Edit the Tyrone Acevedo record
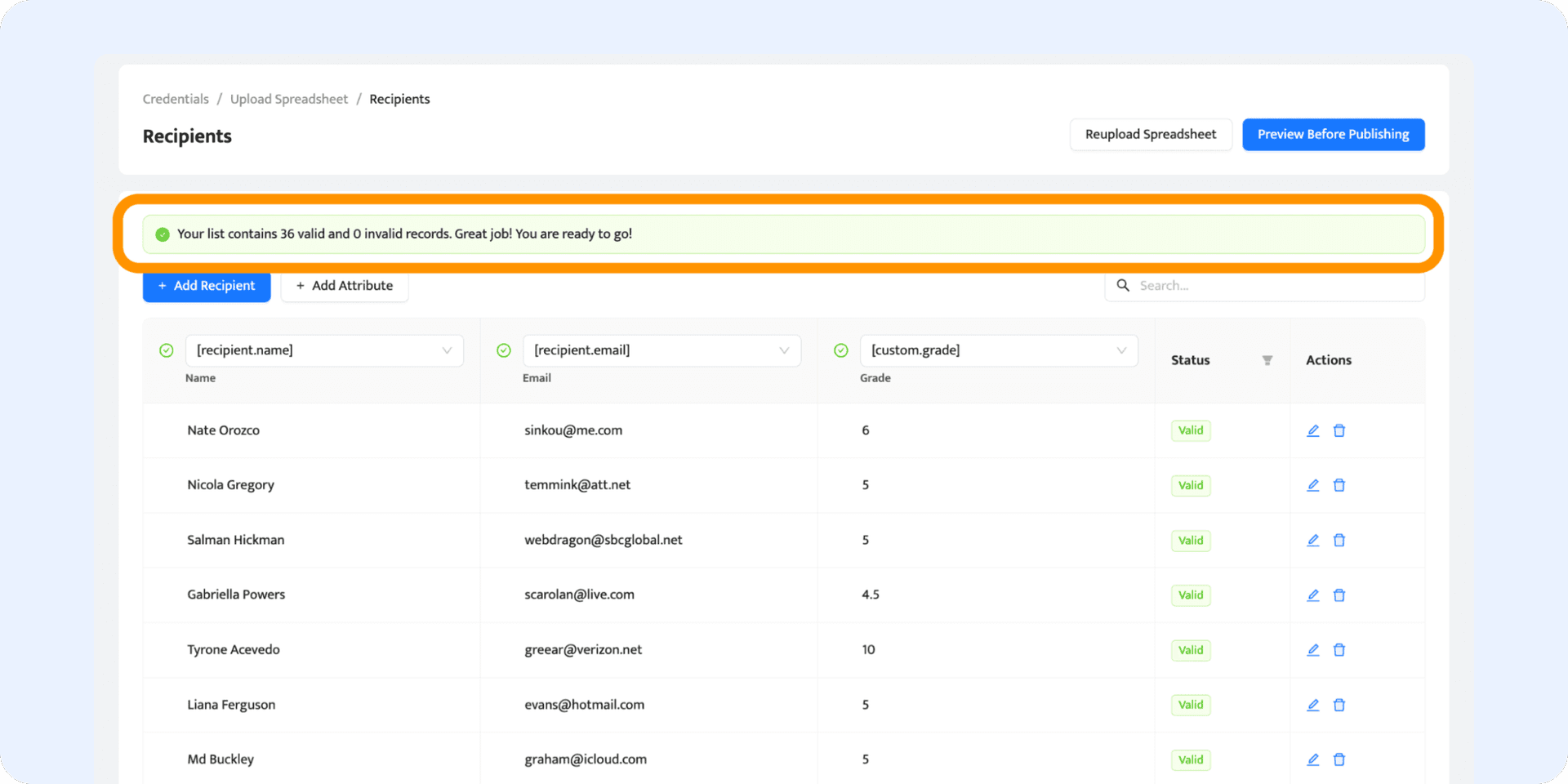This screenshot has width=1568, height=784. tap(1312, 650)
